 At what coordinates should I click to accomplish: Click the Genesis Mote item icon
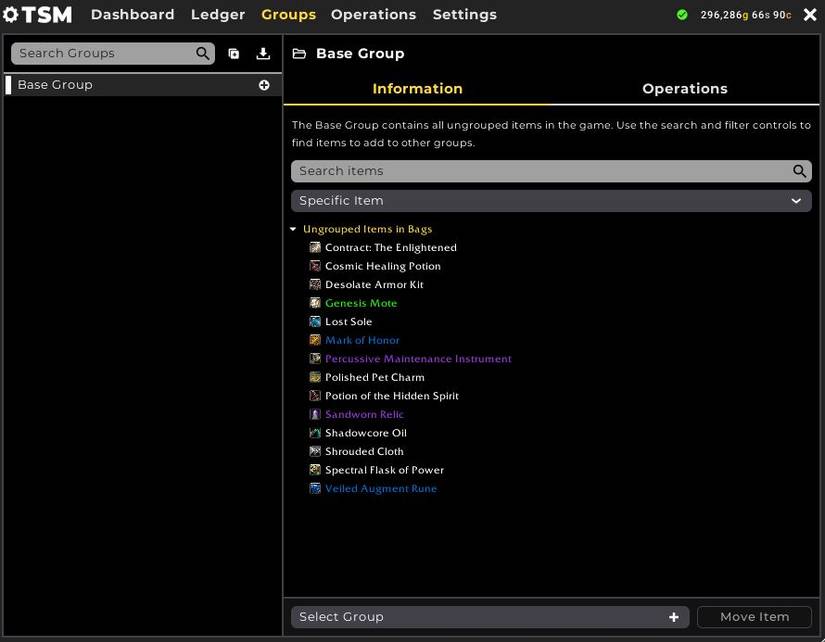pyautogui.click(x=315, y=303)
